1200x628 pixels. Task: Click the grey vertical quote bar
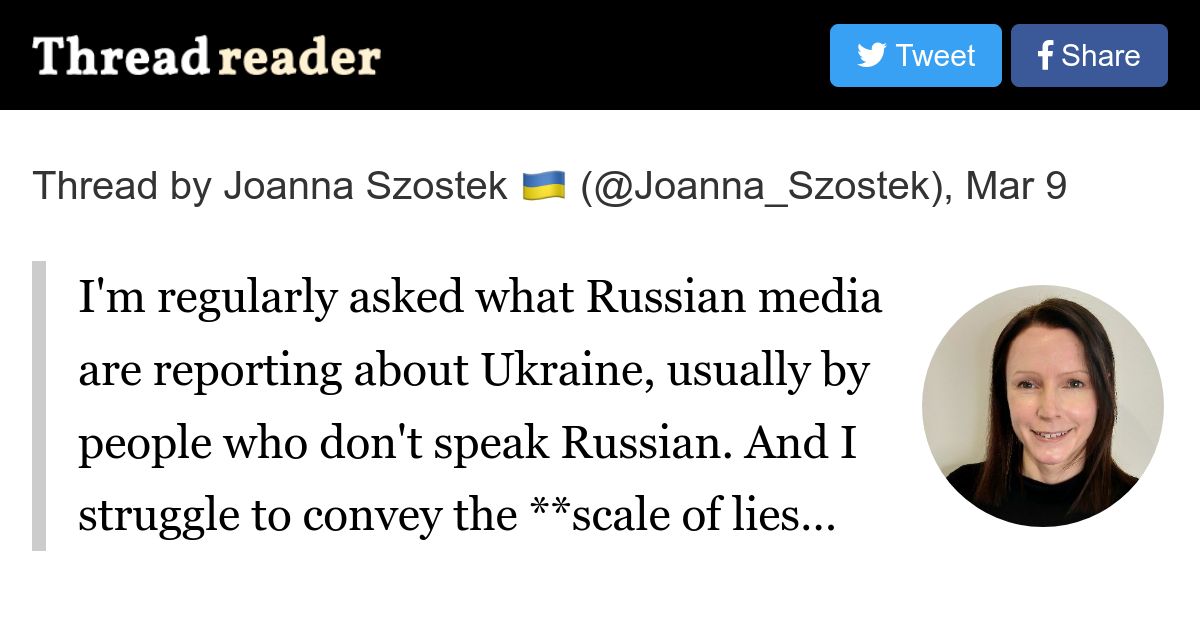[39, 406]
